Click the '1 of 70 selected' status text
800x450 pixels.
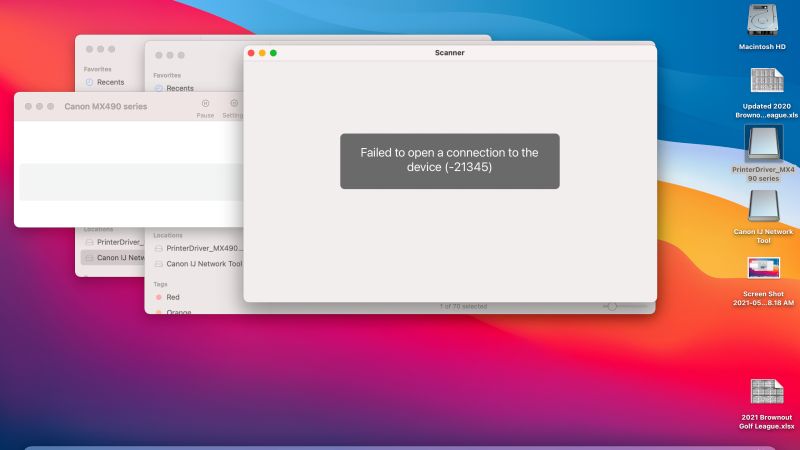(x=463, y=306)
